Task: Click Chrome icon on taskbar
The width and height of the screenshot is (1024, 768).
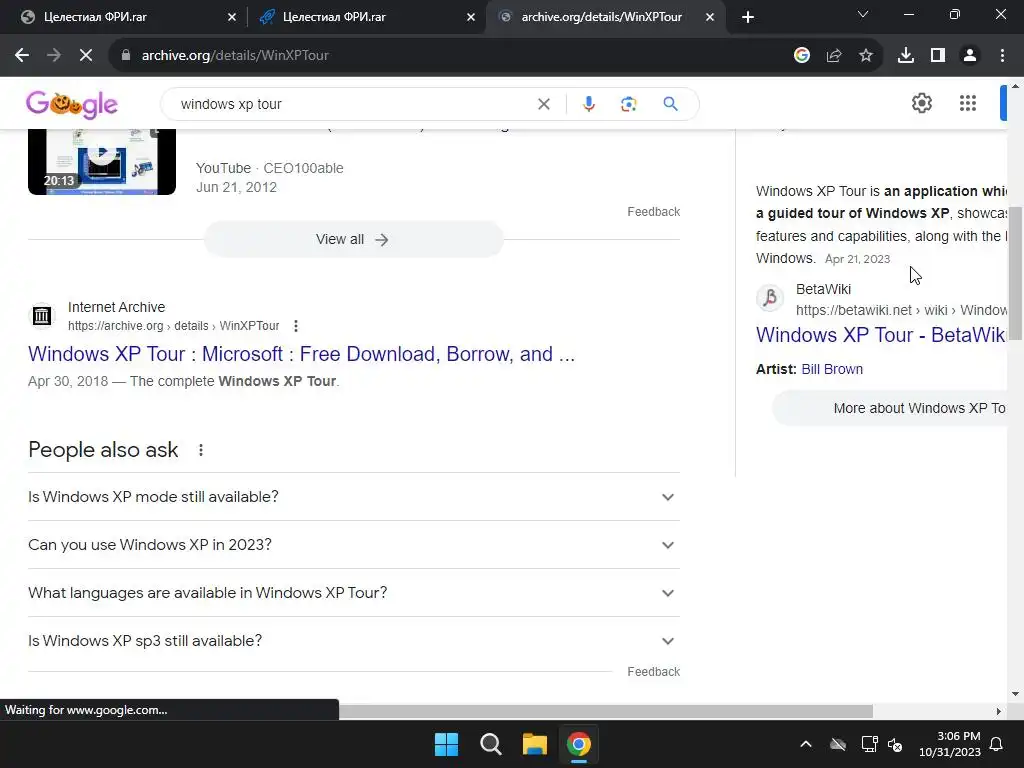Action: click(x=579, y=744)
